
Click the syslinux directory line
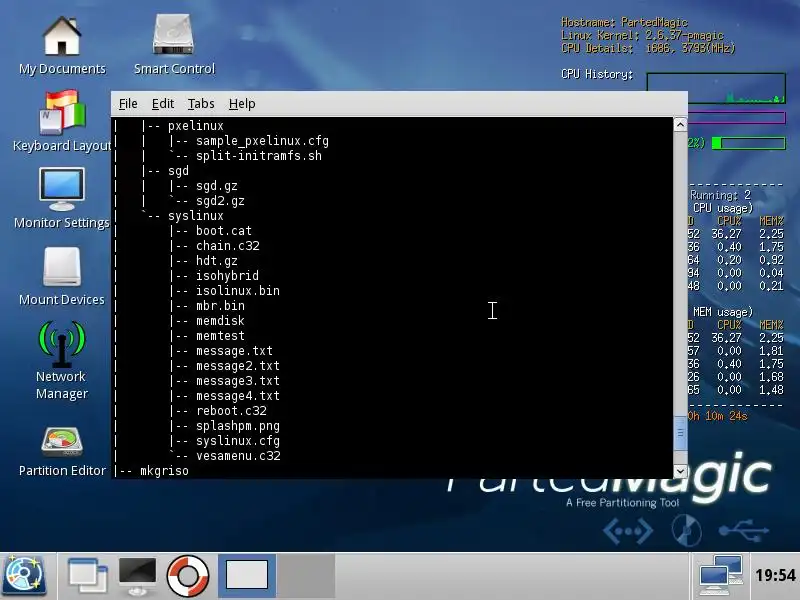coord(195,216)
